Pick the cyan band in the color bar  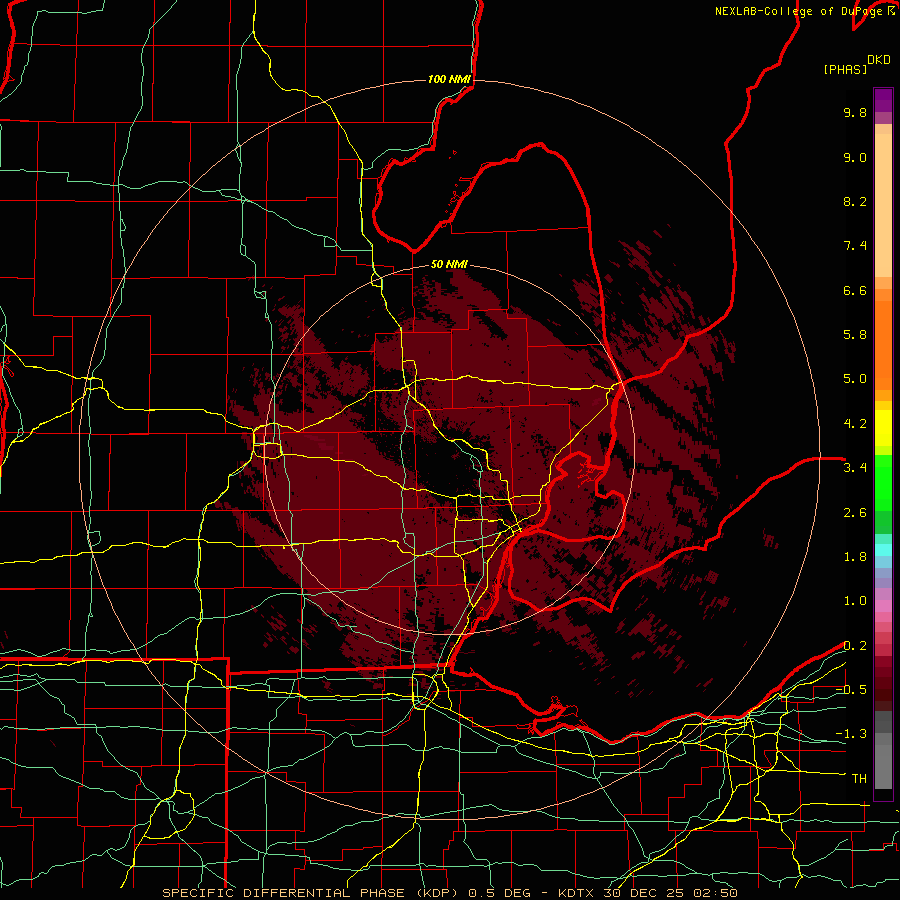[883, 550]
